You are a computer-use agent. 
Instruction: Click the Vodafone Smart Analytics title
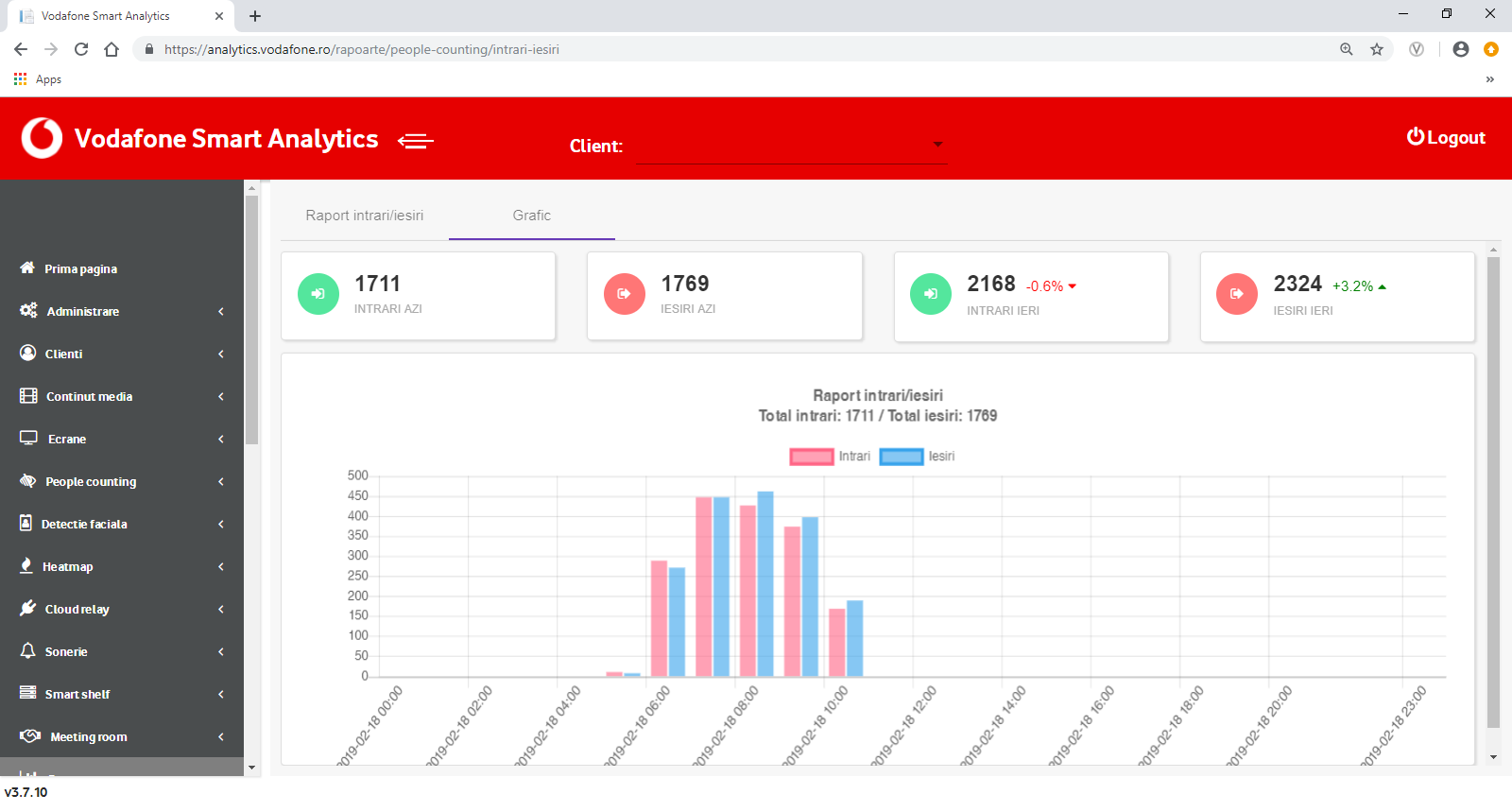click(227, 139)
